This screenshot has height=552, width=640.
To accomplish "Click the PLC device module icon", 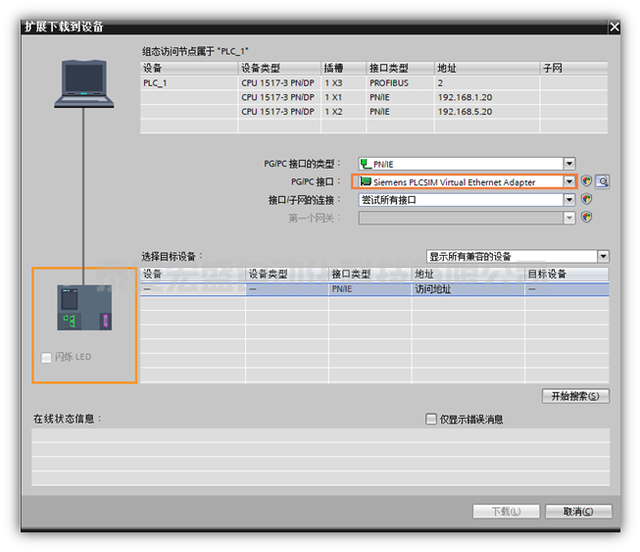I will 84,309.
